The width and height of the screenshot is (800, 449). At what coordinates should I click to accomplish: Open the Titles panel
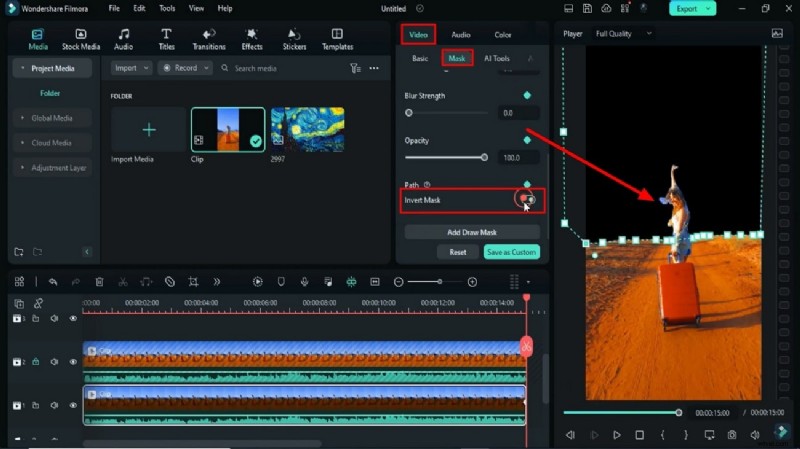click(166, 38)
